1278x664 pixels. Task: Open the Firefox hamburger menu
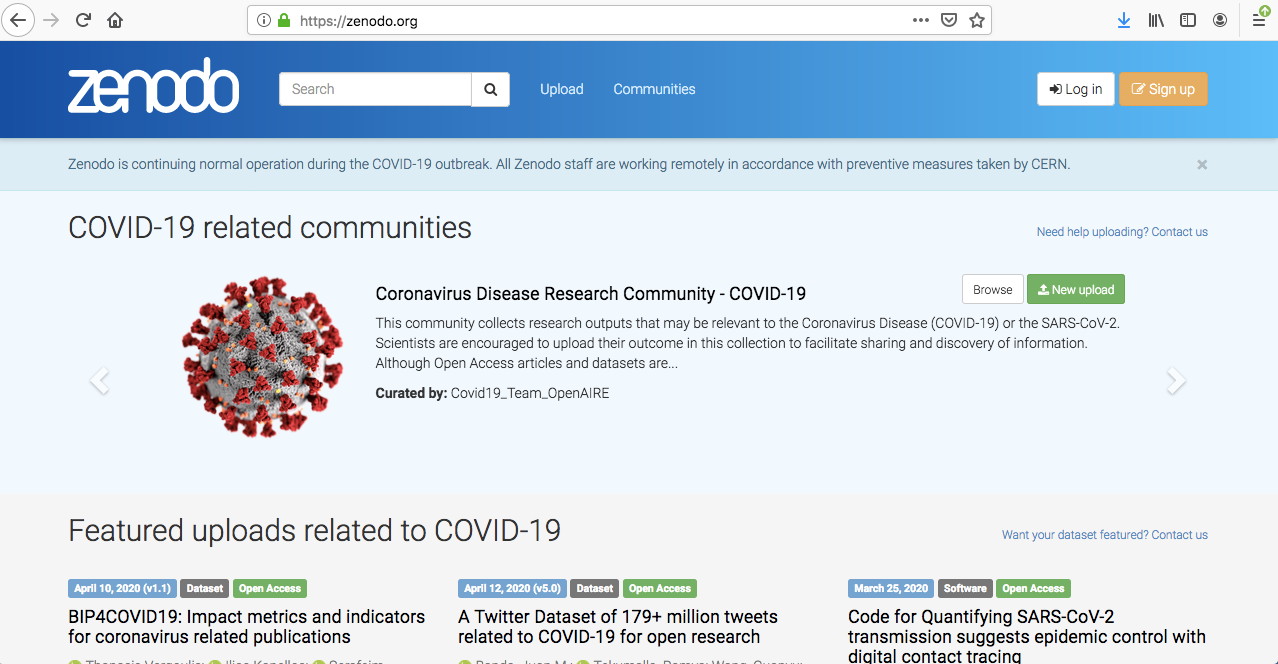1260,20
